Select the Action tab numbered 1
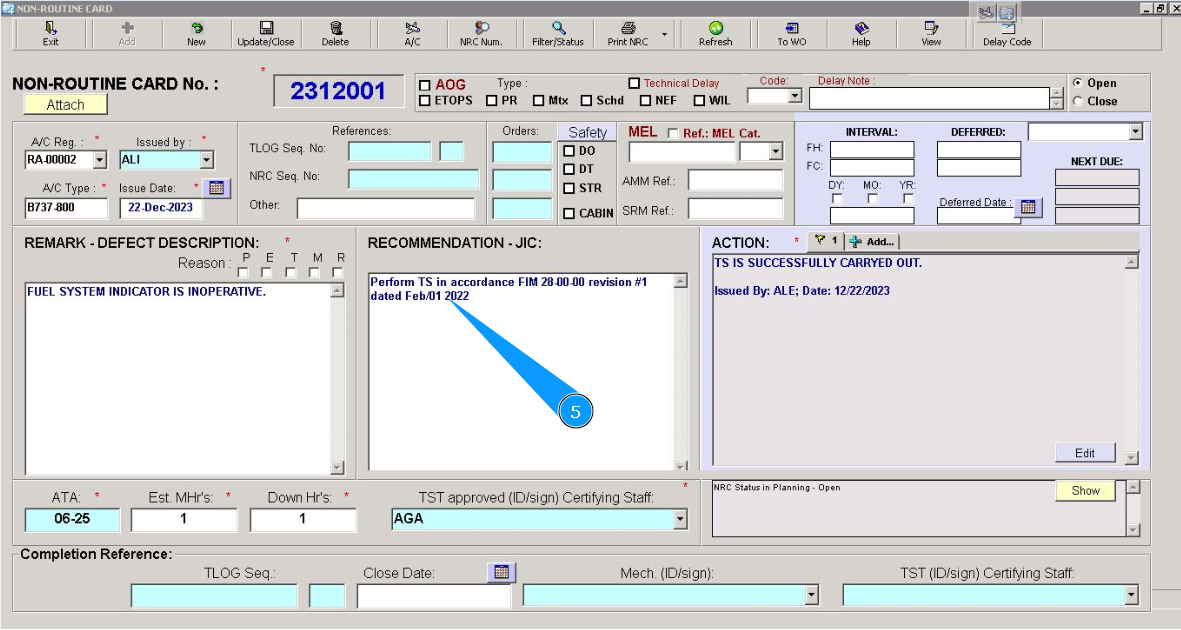 pos(825,241)
